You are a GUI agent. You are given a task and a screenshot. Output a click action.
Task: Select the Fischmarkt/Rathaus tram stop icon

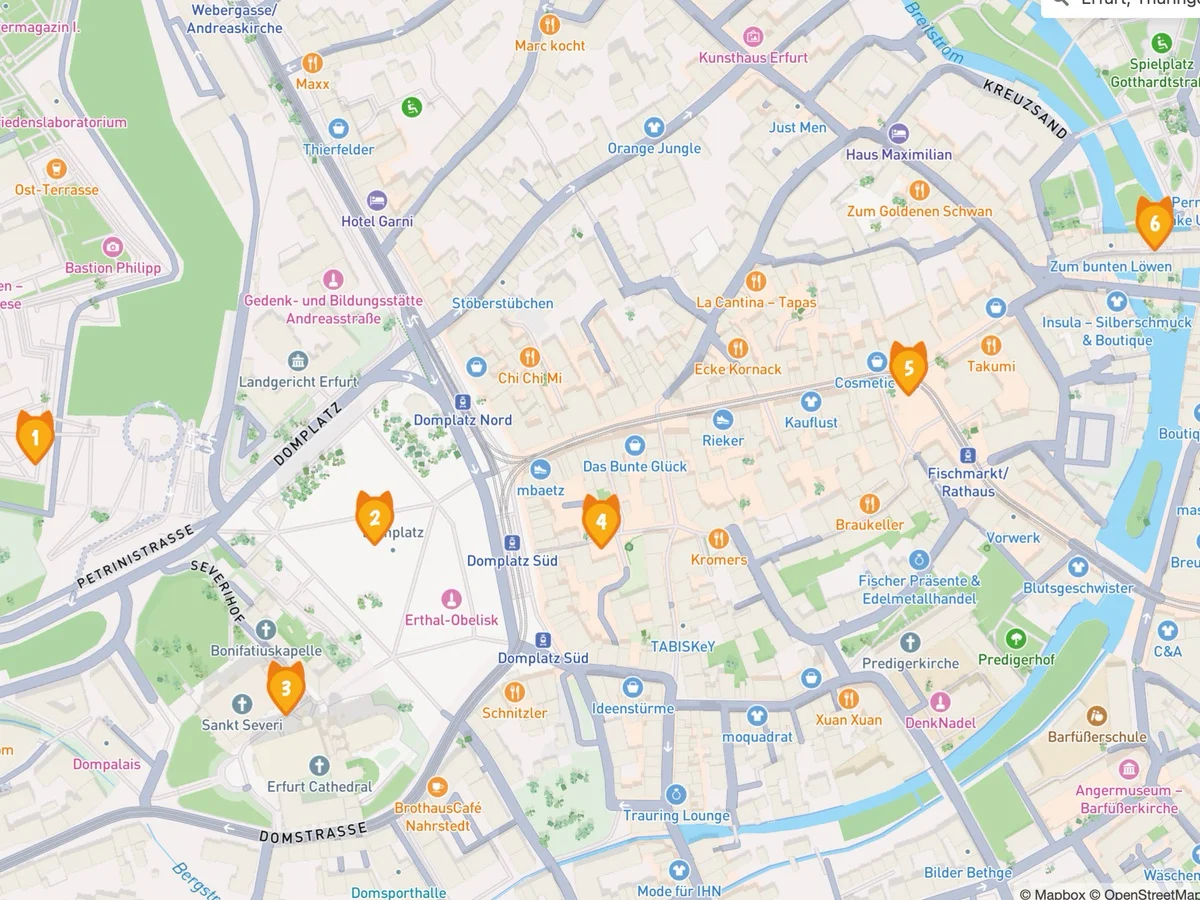tap(961, 454)
